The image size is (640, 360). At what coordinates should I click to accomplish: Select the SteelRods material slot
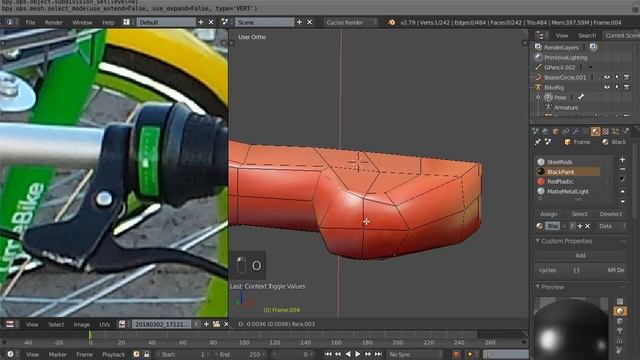pos(570,162)
